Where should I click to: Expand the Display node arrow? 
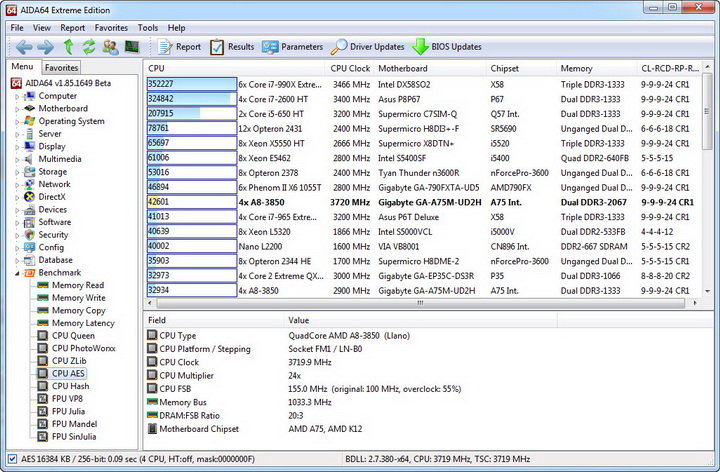17,147
